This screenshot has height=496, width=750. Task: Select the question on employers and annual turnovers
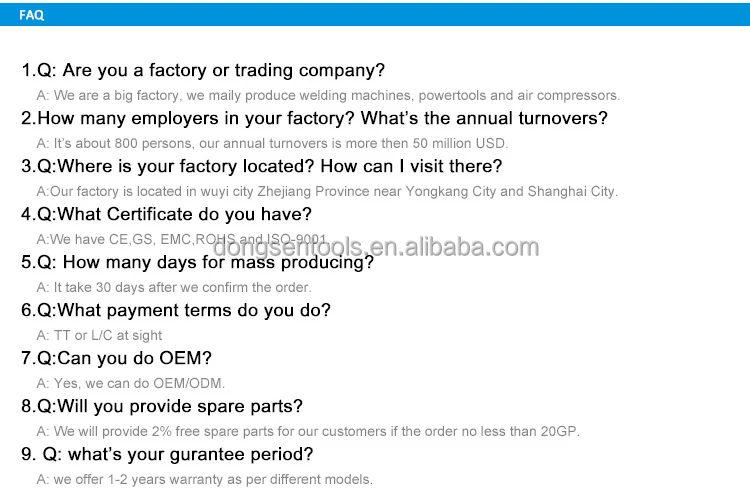[x=314, y=118]
